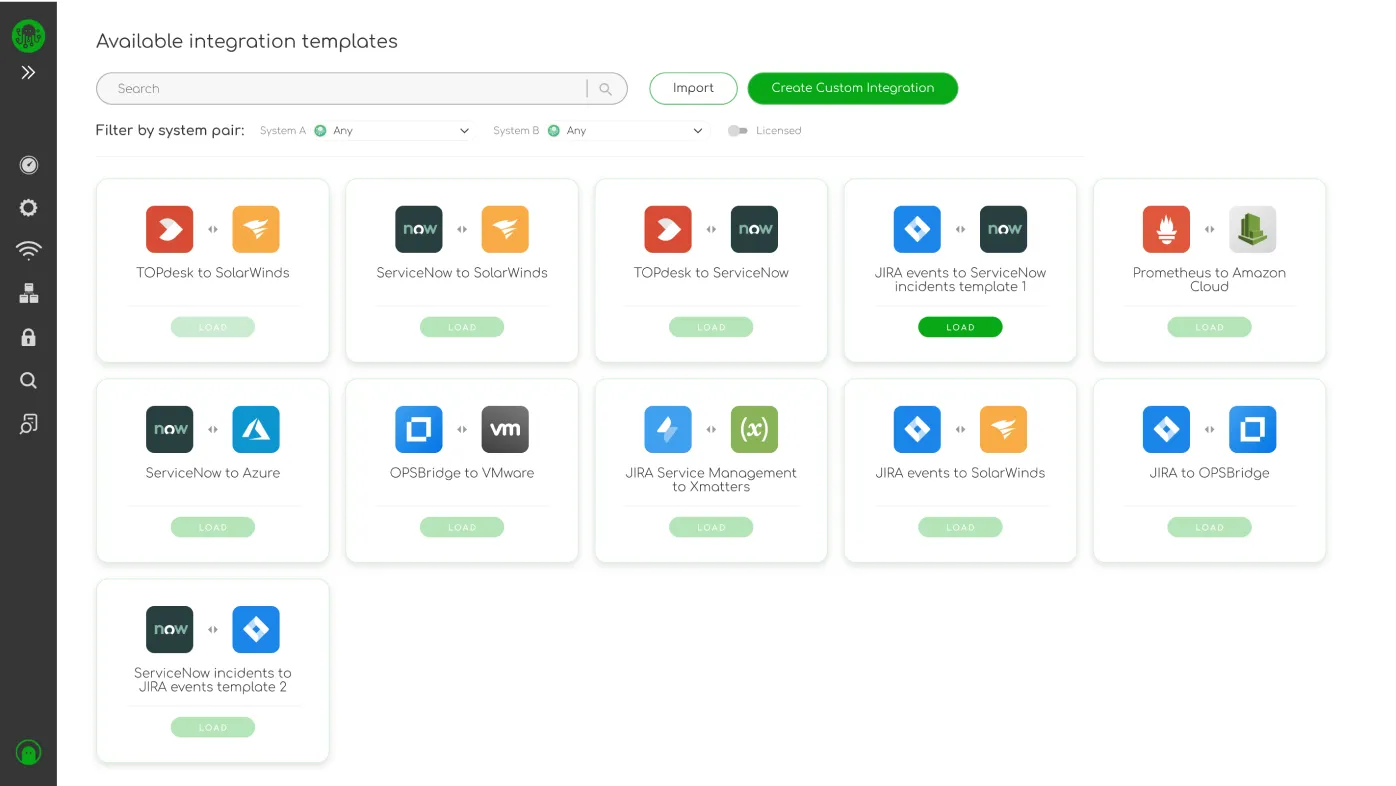Click the ServiceNow icon on JIRA events to ServiceNow card
The height and width of the screenshot is (786, 1396).
[1003, 229]
